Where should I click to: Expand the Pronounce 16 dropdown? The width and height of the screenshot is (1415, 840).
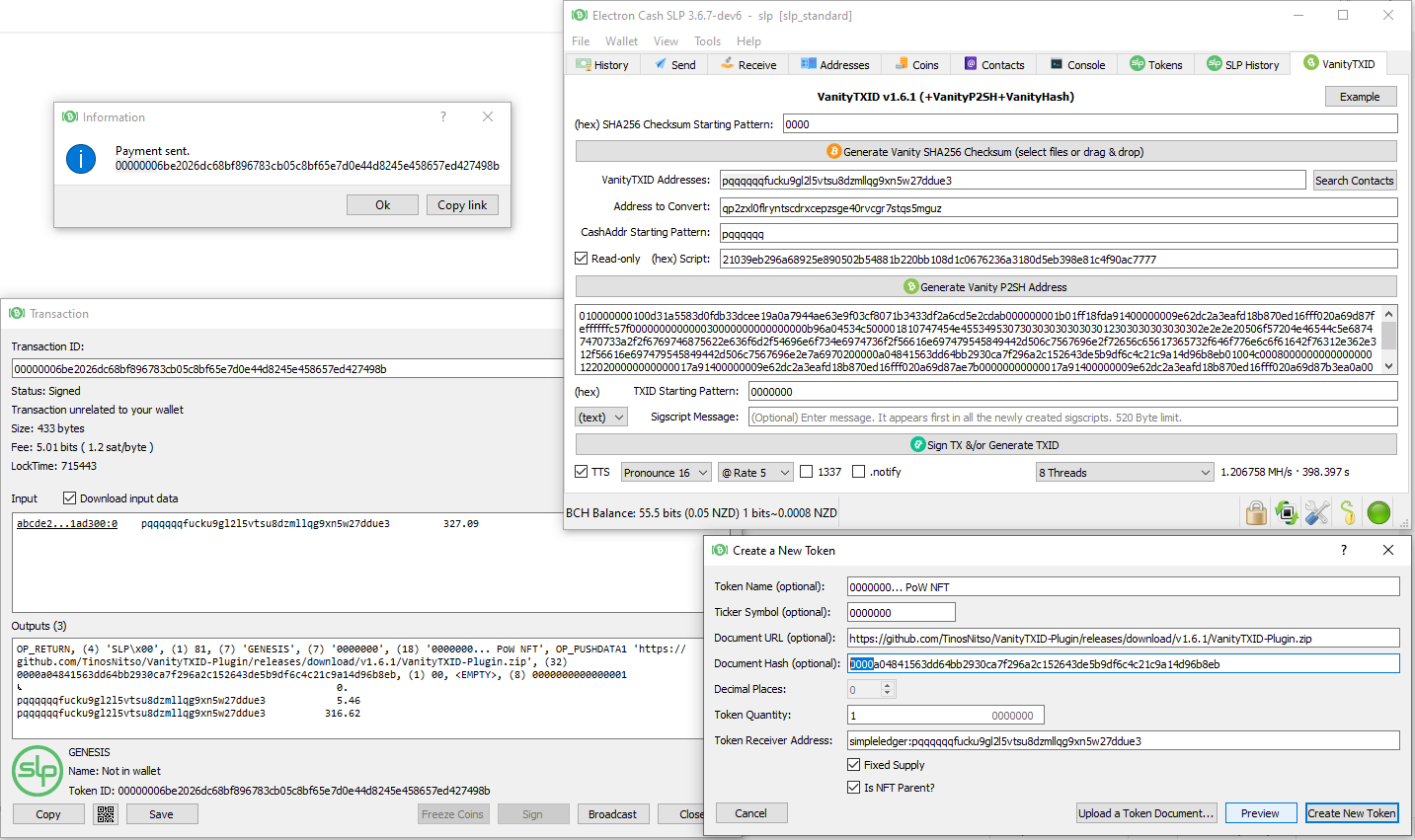[667, 472]
